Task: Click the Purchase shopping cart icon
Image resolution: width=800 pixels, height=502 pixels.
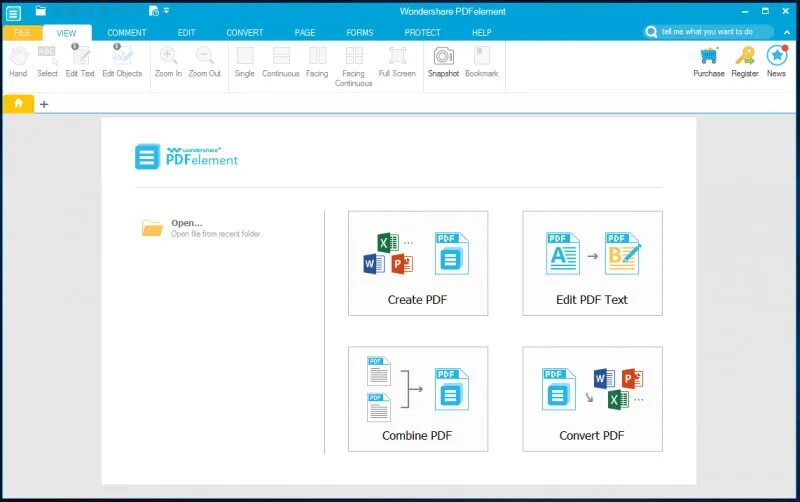Action: click(709, 62)
